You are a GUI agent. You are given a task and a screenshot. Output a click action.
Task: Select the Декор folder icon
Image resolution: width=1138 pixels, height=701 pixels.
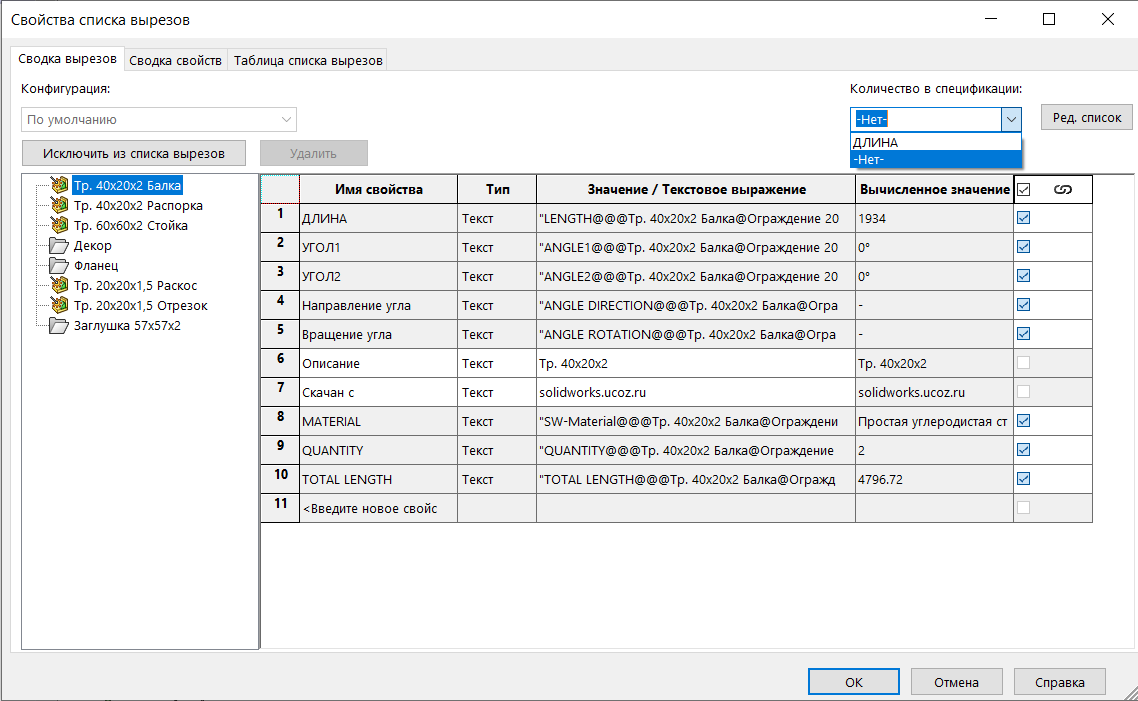tap(58, 245)
